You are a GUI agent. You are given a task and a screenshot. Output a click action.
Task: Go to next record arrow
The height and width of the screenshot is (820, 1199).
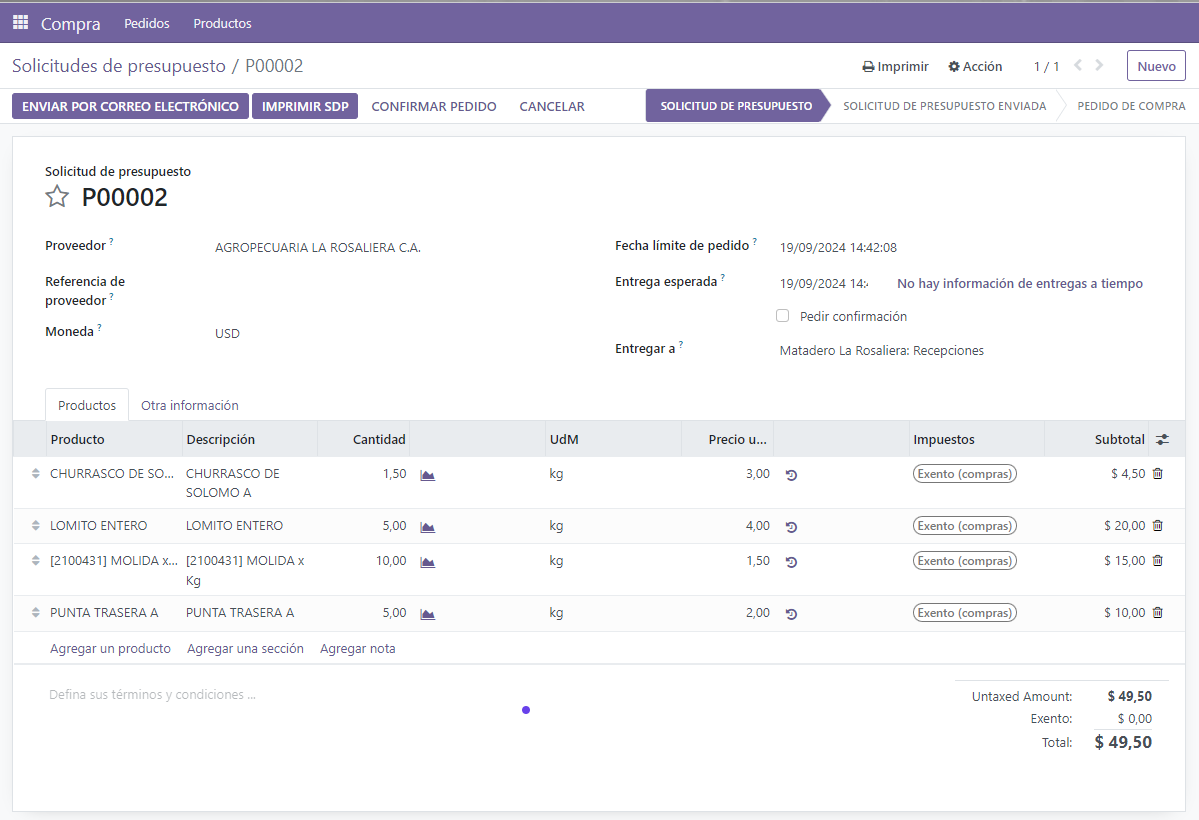pyautogui.click(x=1100, y=66)
